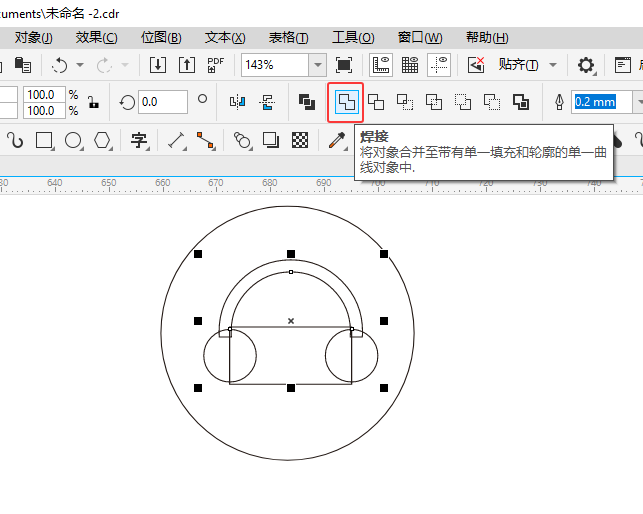Click the Mirror horizontally icon
The width and height of the screenshot is (643, 514).
click(x=237, y=102)
